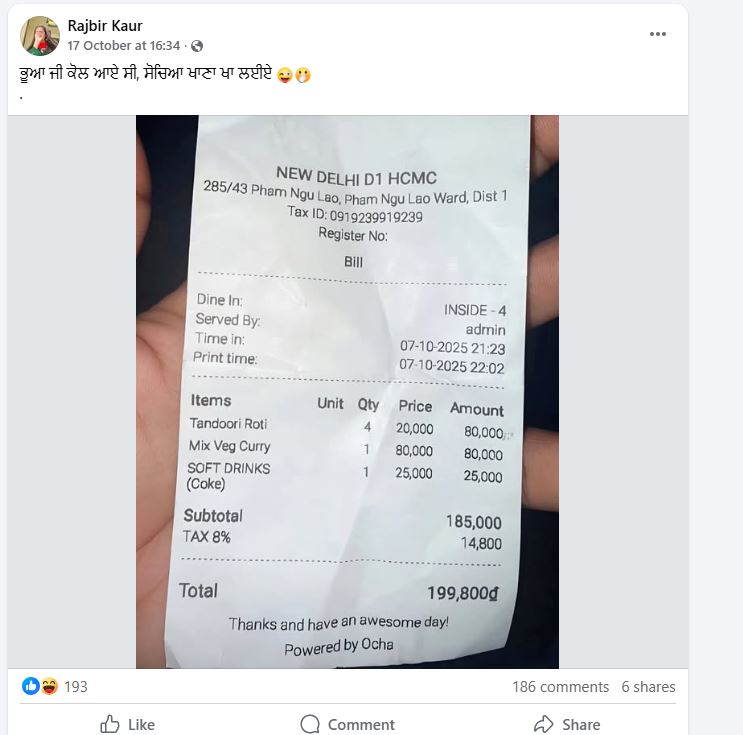Click the Like text label

click(x=141, y=725)
